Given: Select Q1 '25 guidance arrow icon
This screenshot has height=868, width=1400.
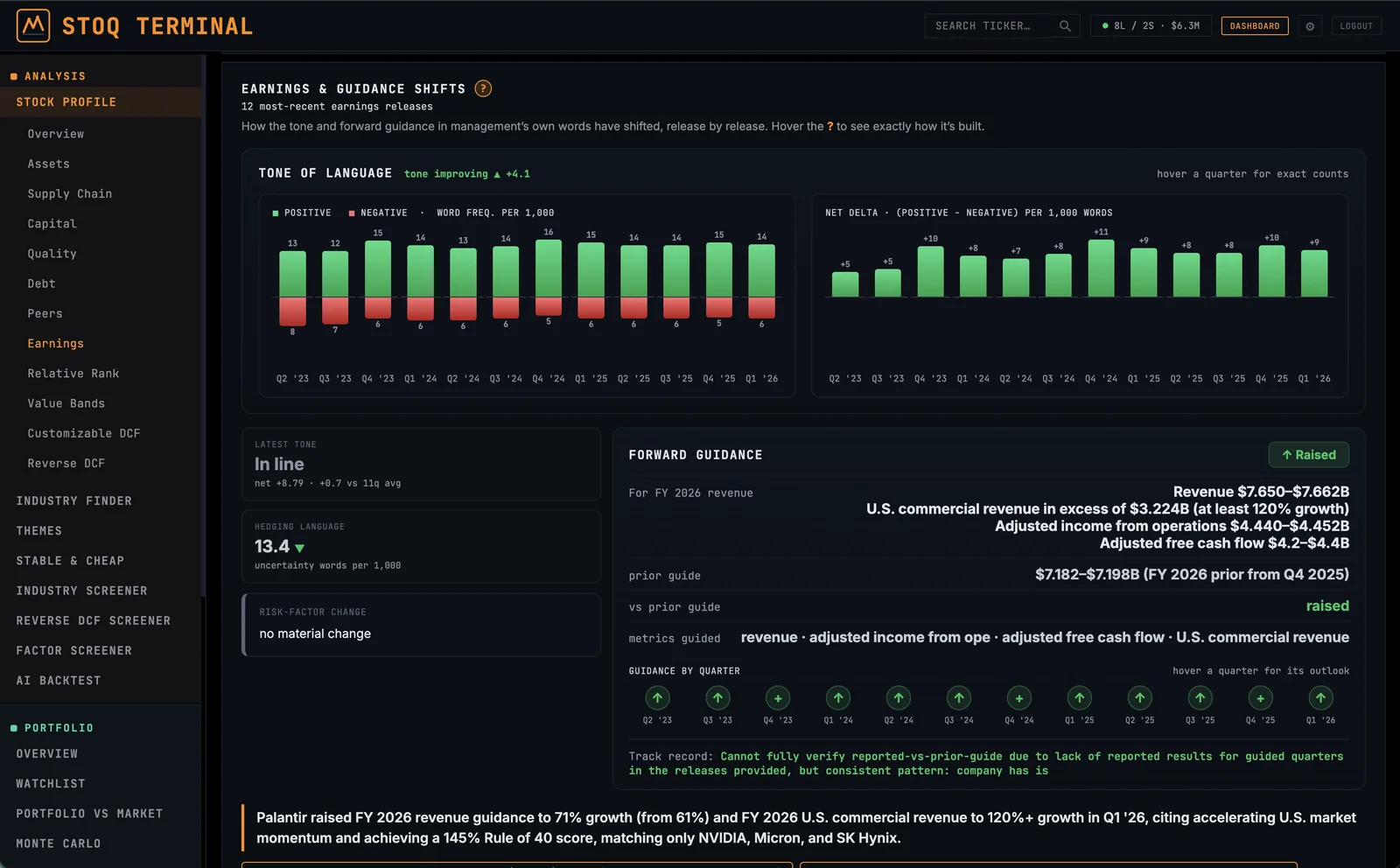Looking at the screenshot, I should [1080, 697].
